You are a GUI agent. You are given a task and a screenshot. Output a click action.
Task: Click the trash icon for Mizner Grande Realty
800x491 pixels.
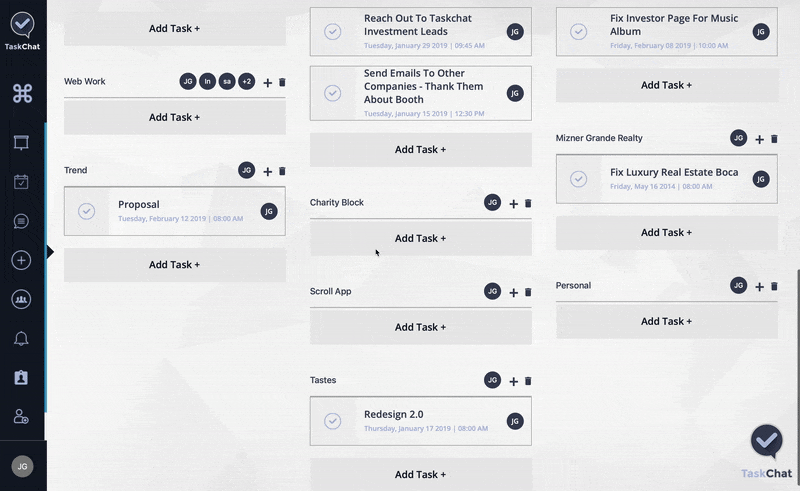click(774, 139)
